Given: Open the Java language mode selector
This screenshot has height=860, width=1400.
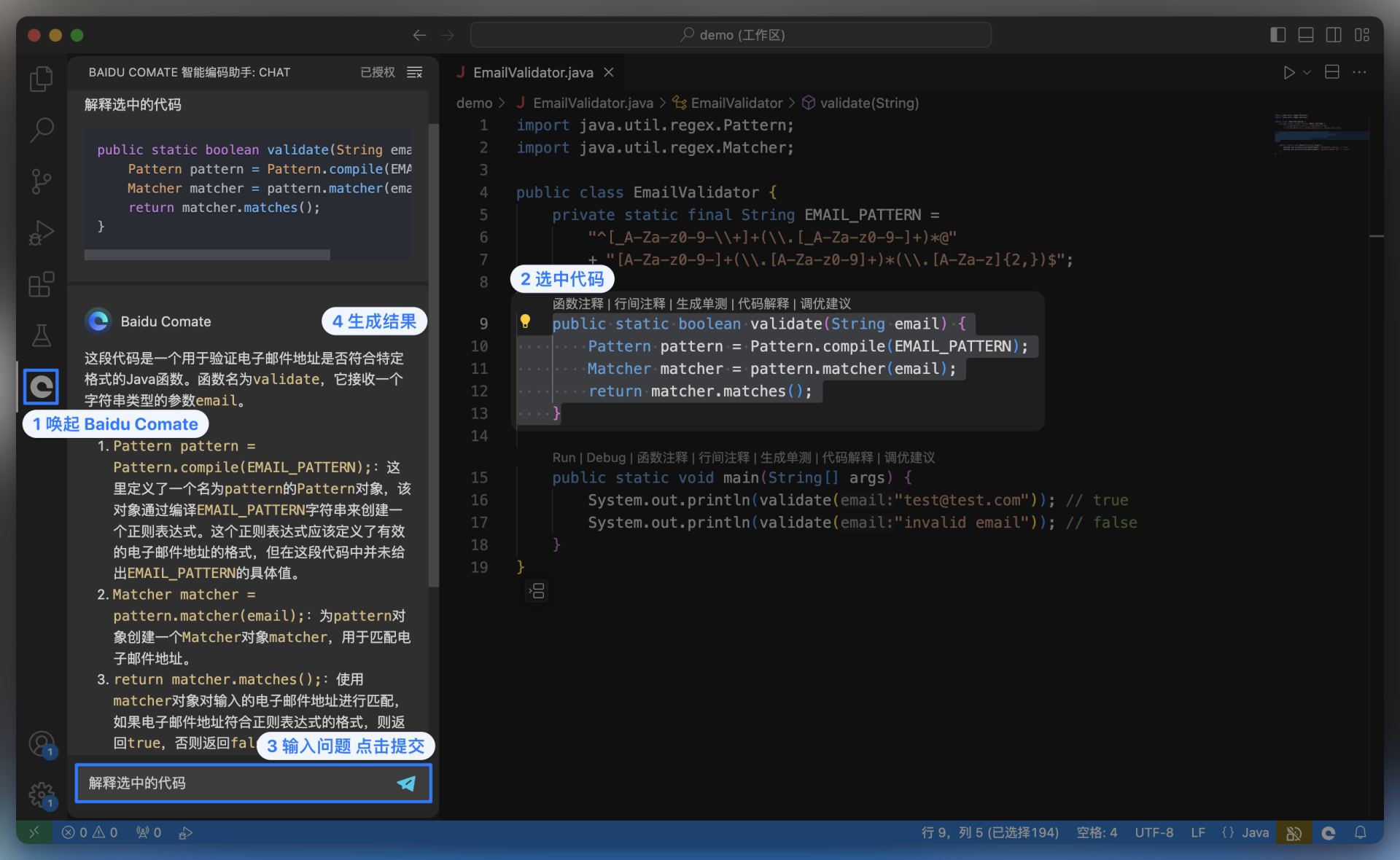Looking at the screenshot, I should 1254,832.
